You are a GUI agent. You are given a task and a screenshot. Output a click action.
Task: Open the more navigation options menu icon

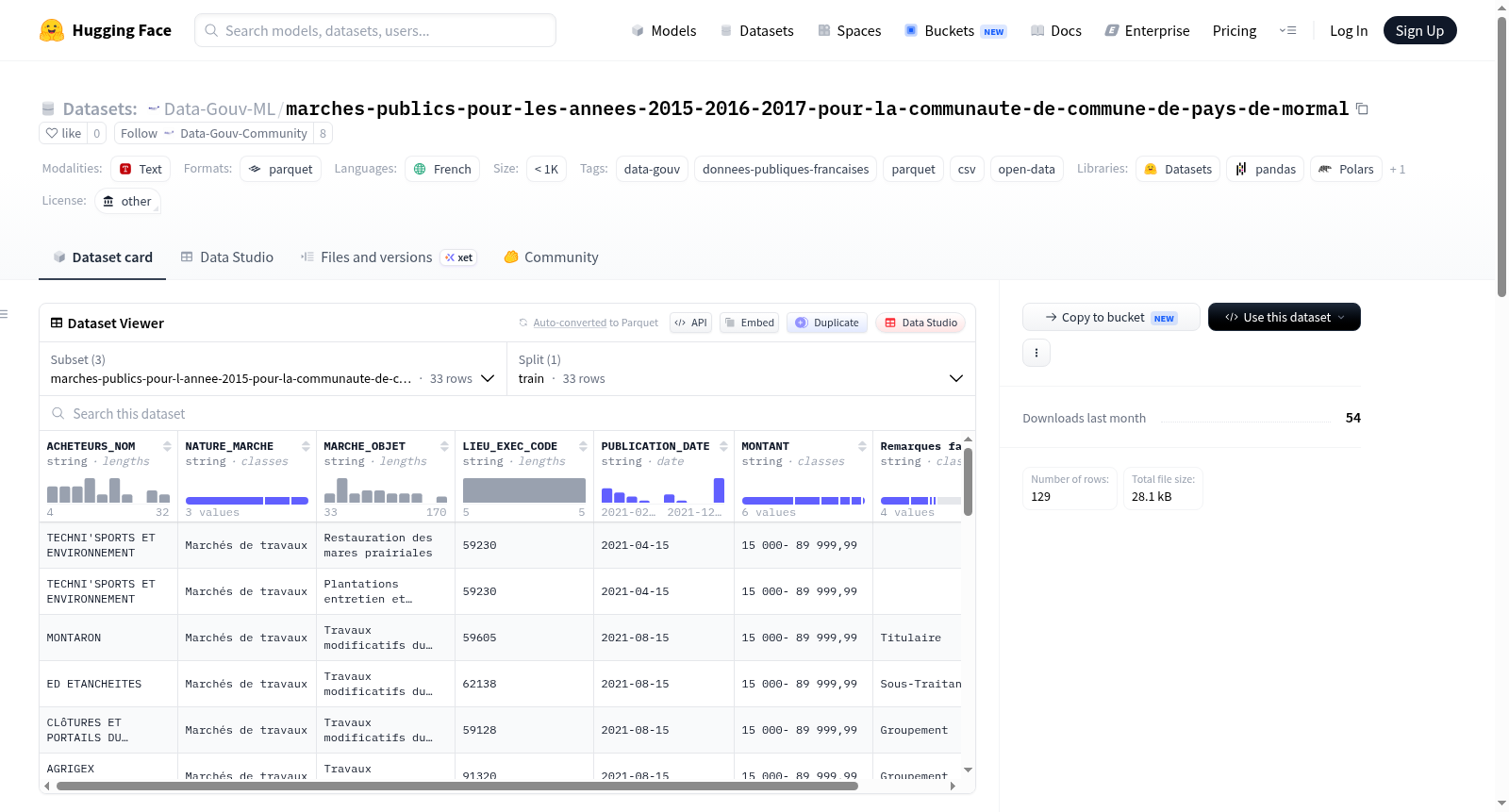[x=1287, y=30]
